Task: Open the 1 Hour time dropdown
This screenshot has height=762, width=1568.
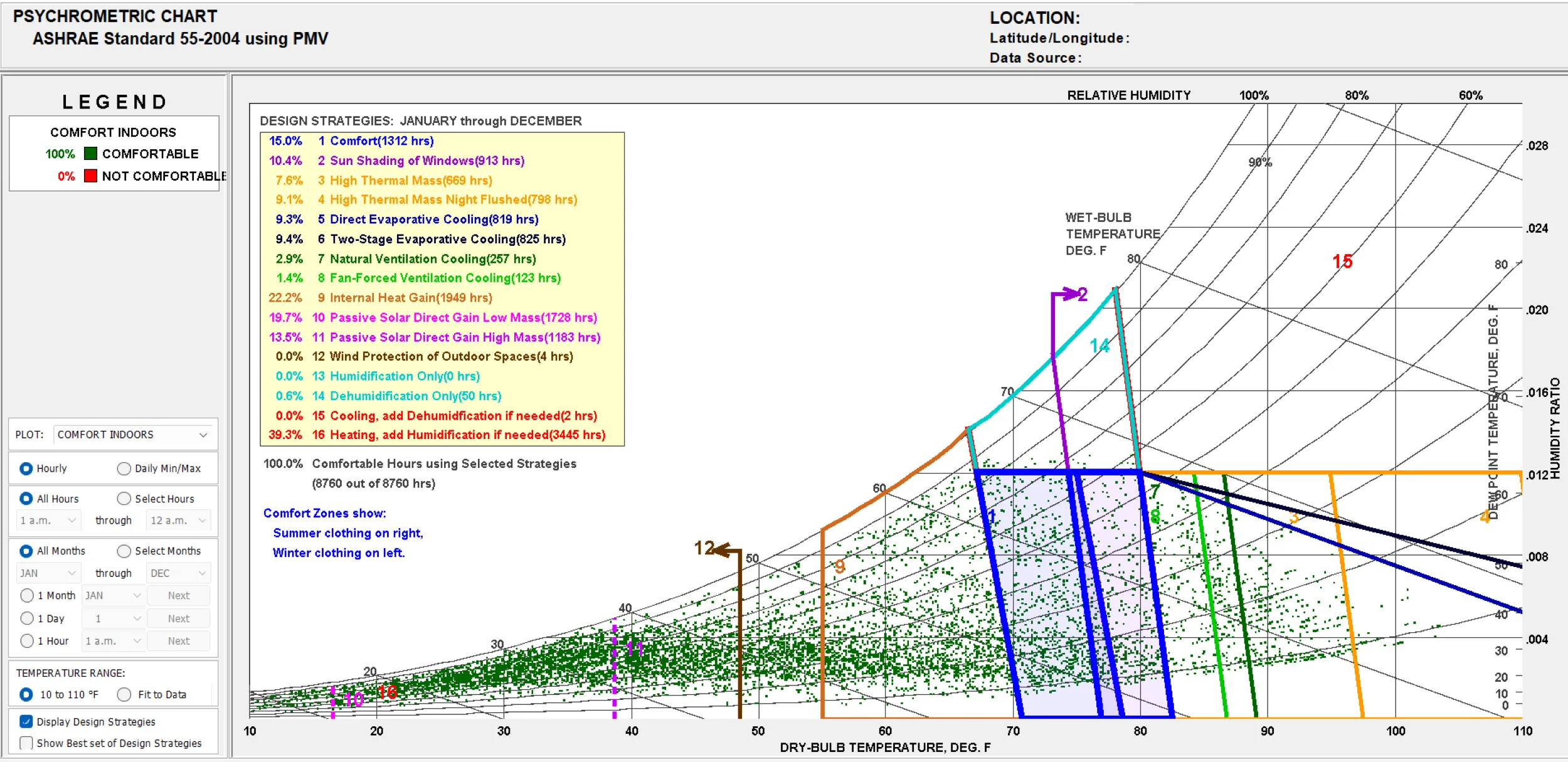Action: tap(114, 641)
